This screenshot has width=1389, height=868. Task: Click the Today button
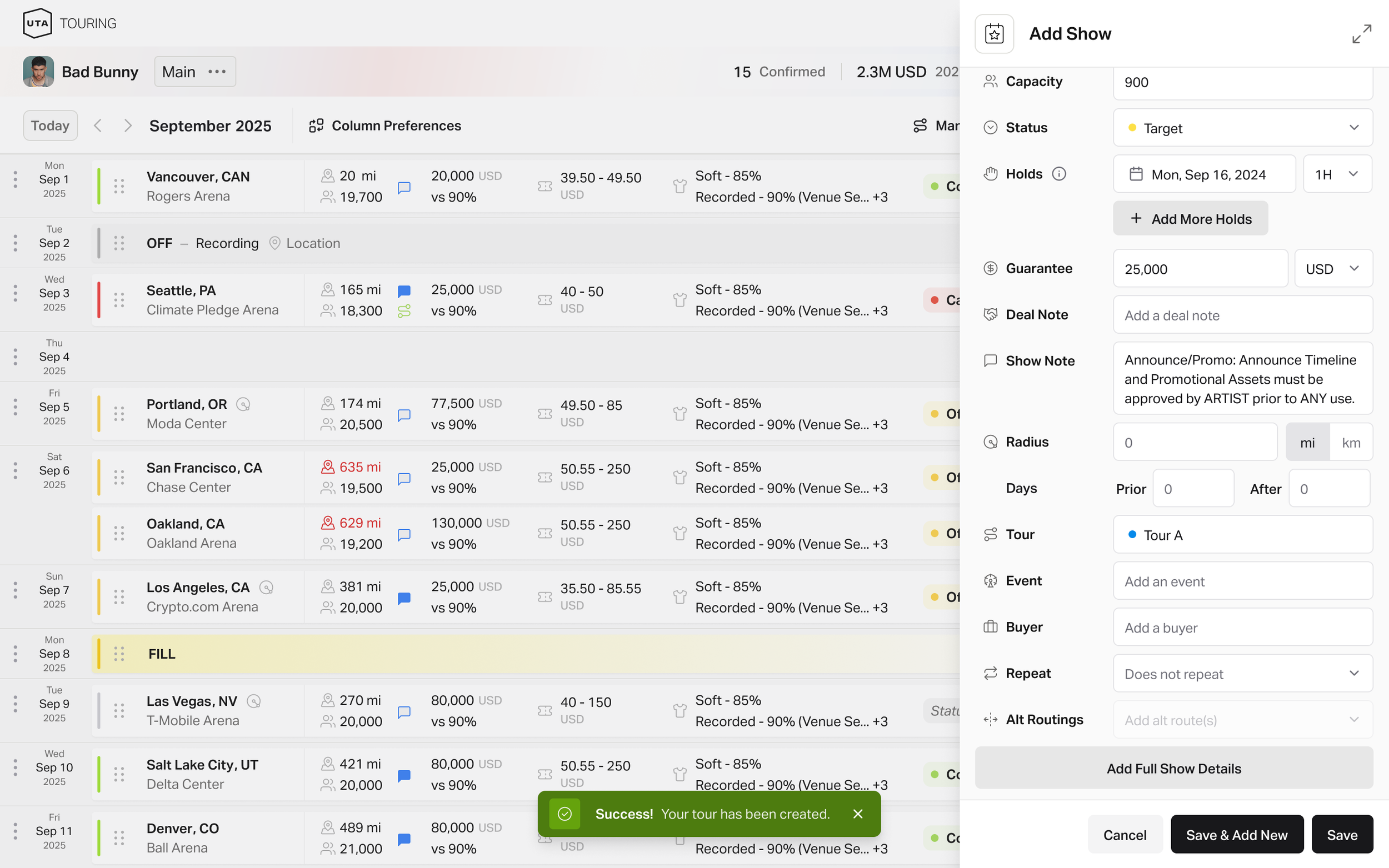point(51,126)
